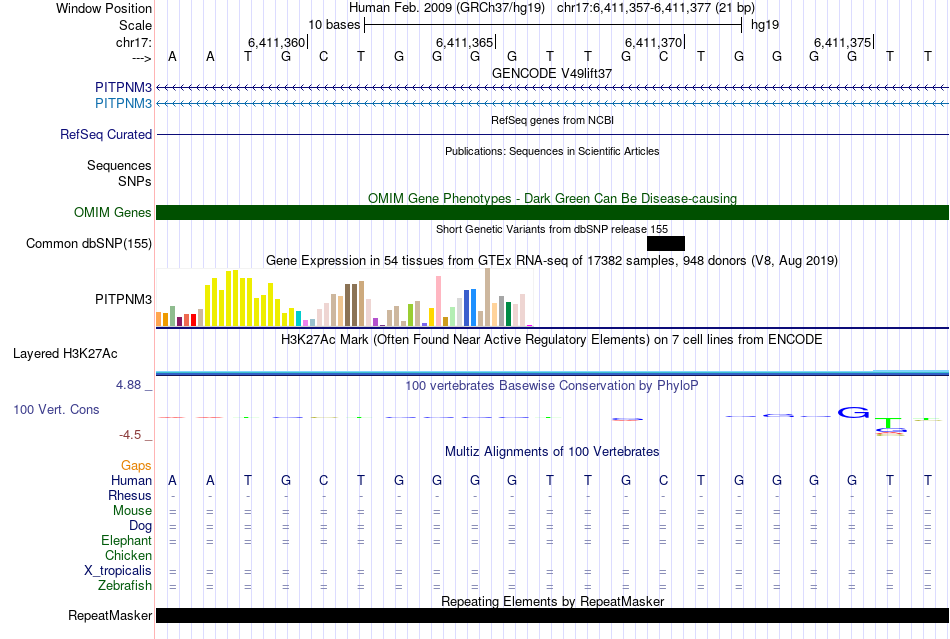Click the Layered H3K27Ac signal line
Screen dimensions: 950x639
pyautogui.click(x=553, y=372)
